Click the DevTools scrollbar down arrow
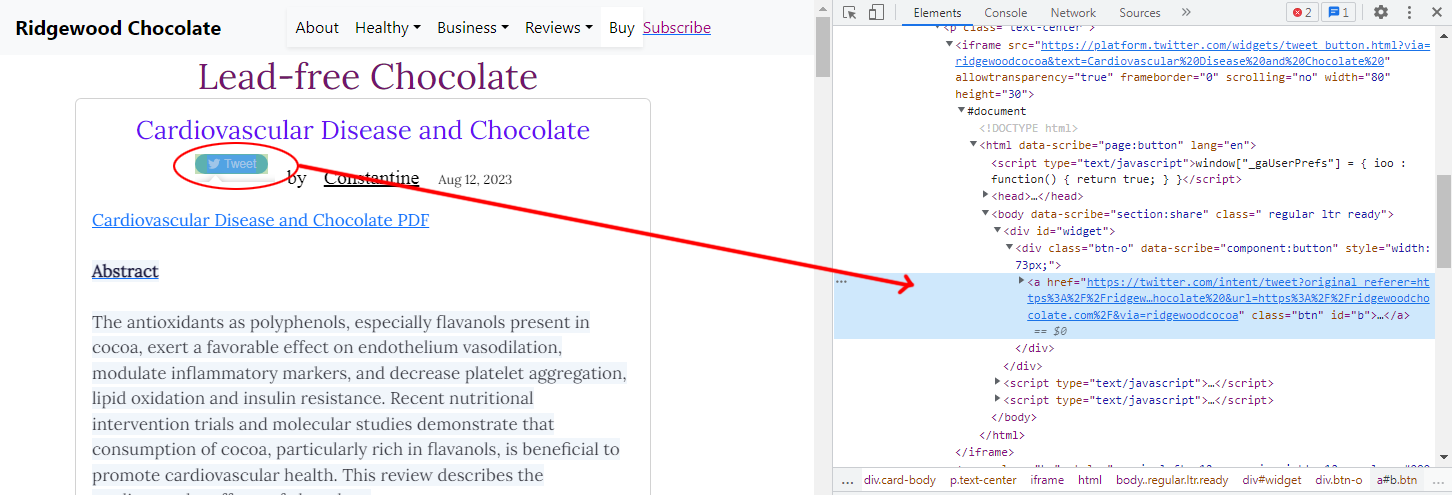Screen dimensions: 1452x495 coord(1444,459)
